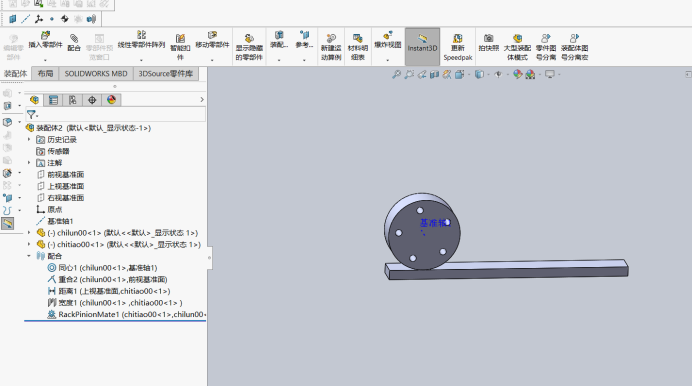Select 装配体2 root tree item

click(88, 128)
